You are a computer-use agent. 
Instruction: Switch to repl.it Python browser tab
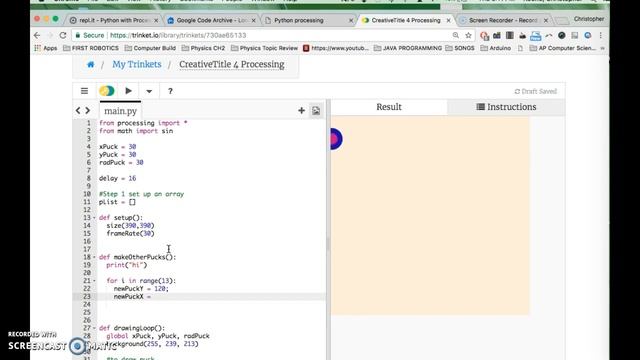[114, 20]
